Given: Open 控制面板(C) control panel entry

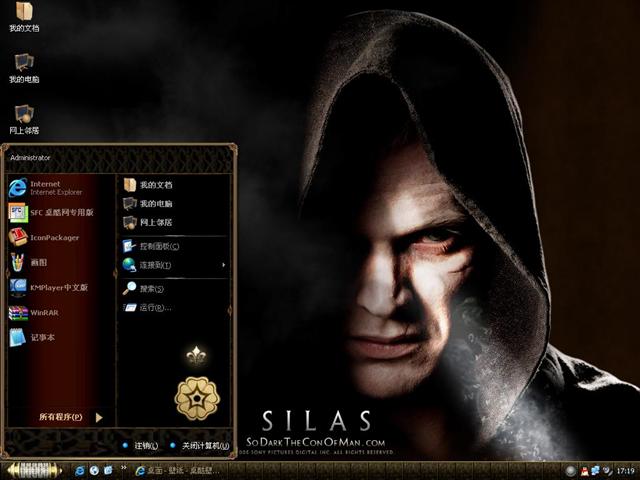Looking at the screenshot, I should [x=175, y=246].
